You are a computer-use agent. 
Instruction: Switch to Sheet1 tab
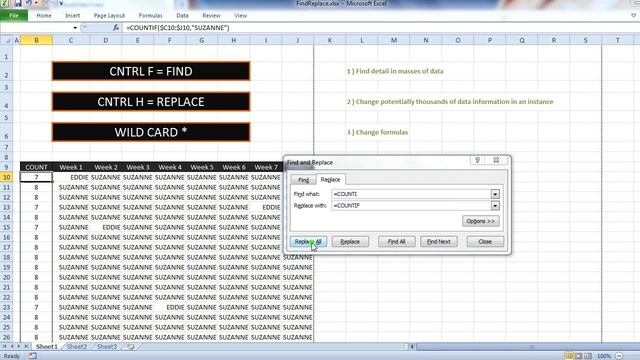coord(47,347)
